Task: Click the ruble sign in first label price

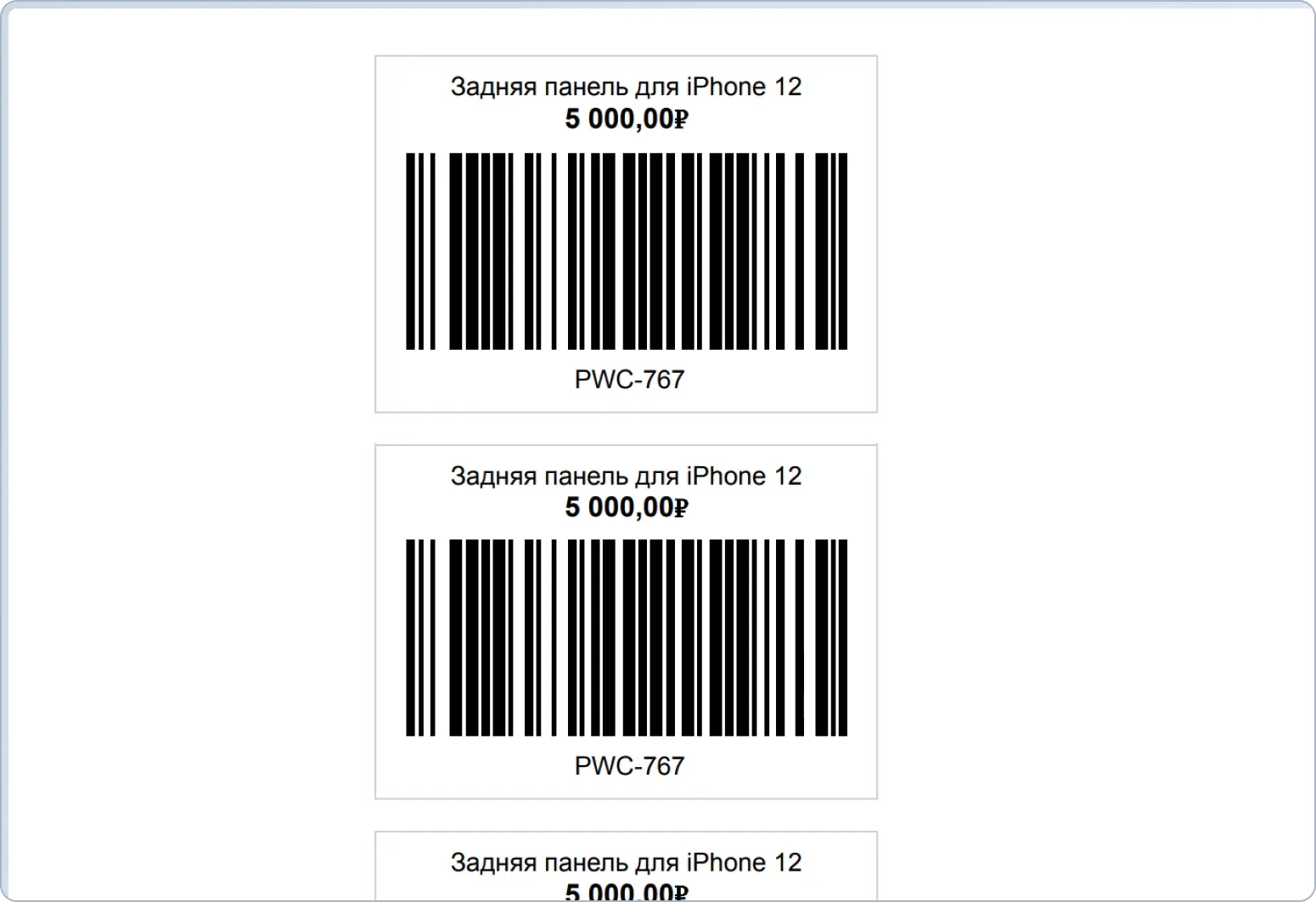Action: click(x=681, y=121)
